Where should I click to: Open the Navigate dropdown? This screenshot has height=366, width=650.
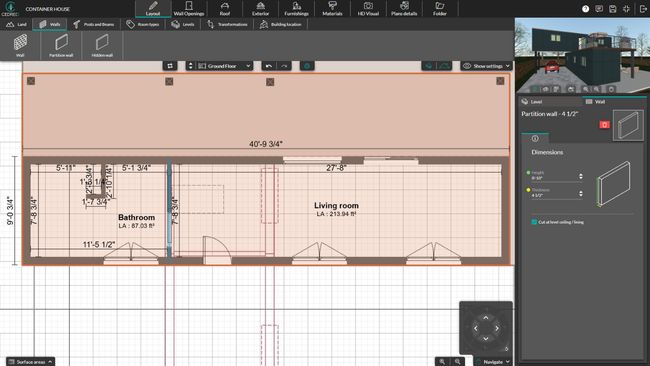(x=494, y=362)
